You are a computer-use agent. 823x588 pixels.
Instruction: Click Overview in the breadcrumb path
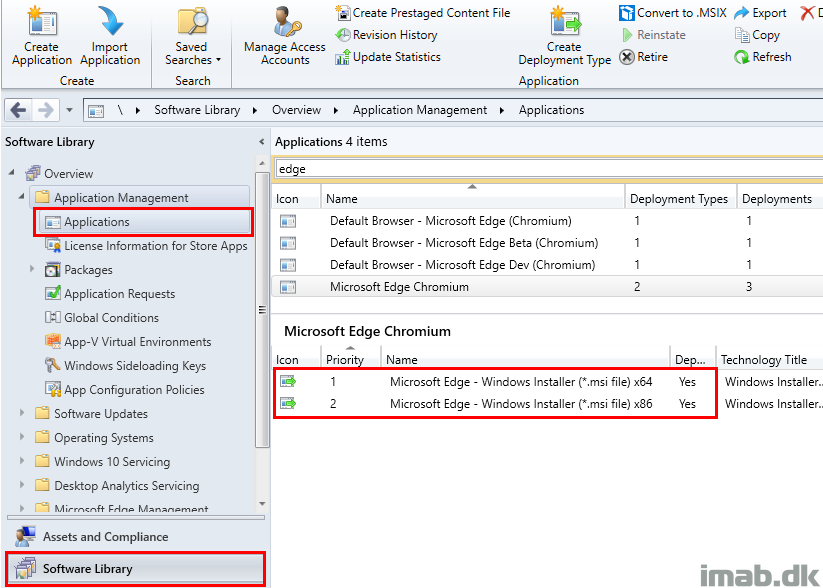click(296, 110)
